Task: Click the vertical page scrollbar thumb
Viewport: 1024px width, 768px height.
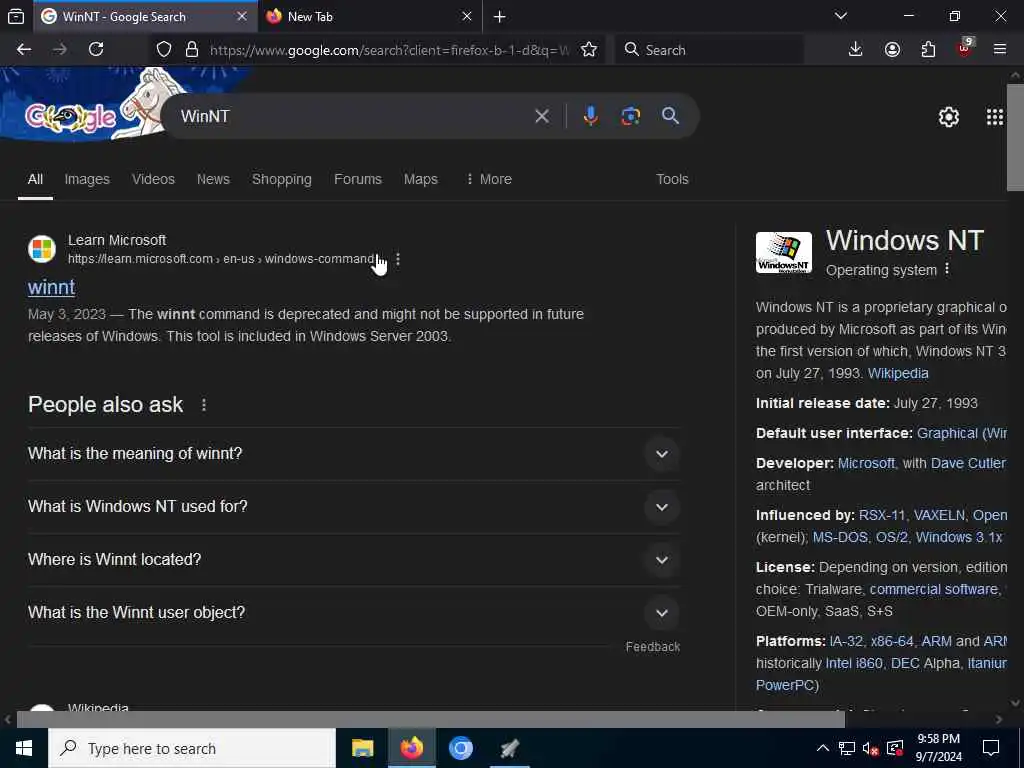Action: click(x=1015, y=136)
